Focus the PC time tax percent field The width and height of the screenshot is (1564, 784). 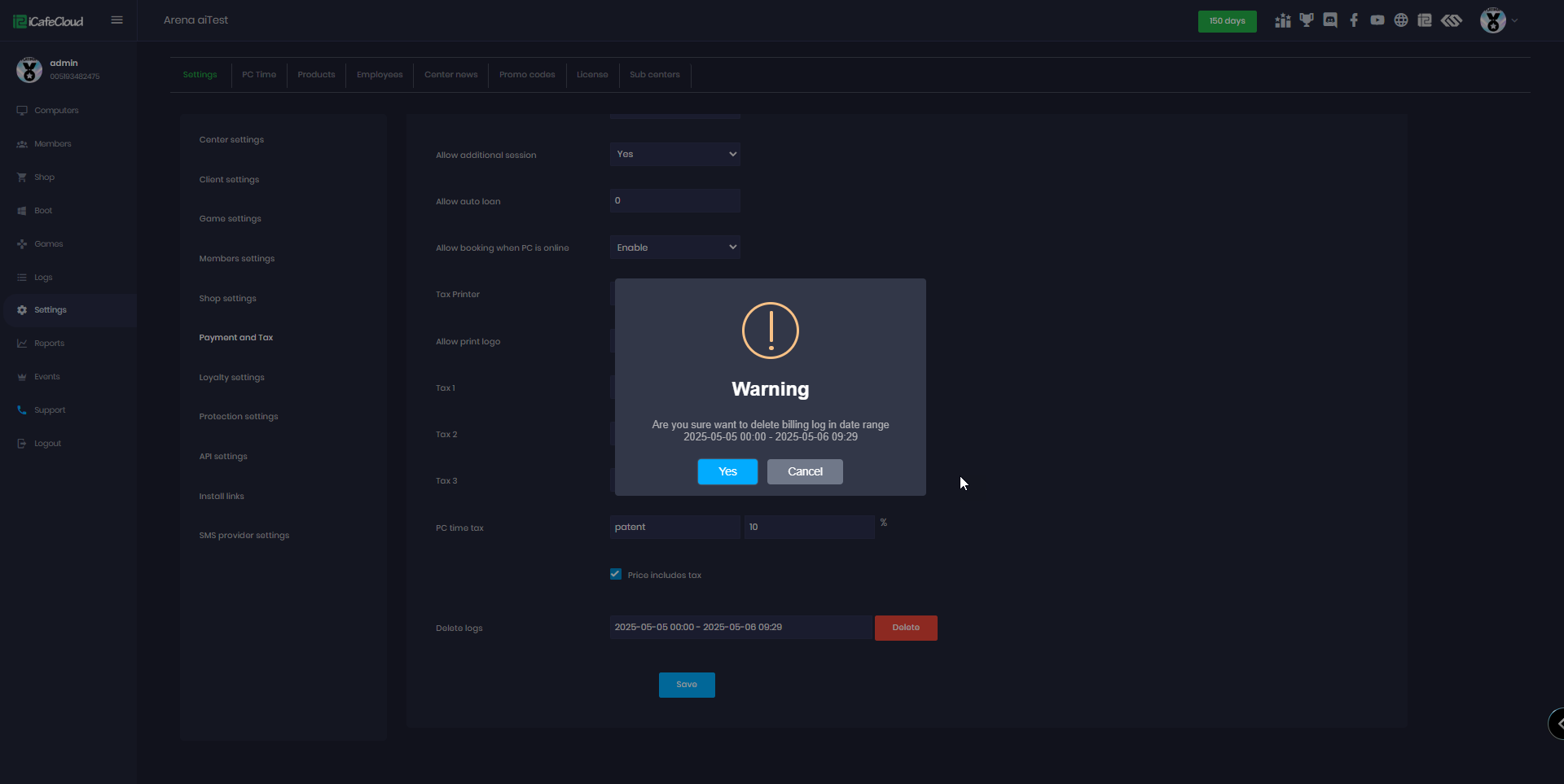point(809,528)
